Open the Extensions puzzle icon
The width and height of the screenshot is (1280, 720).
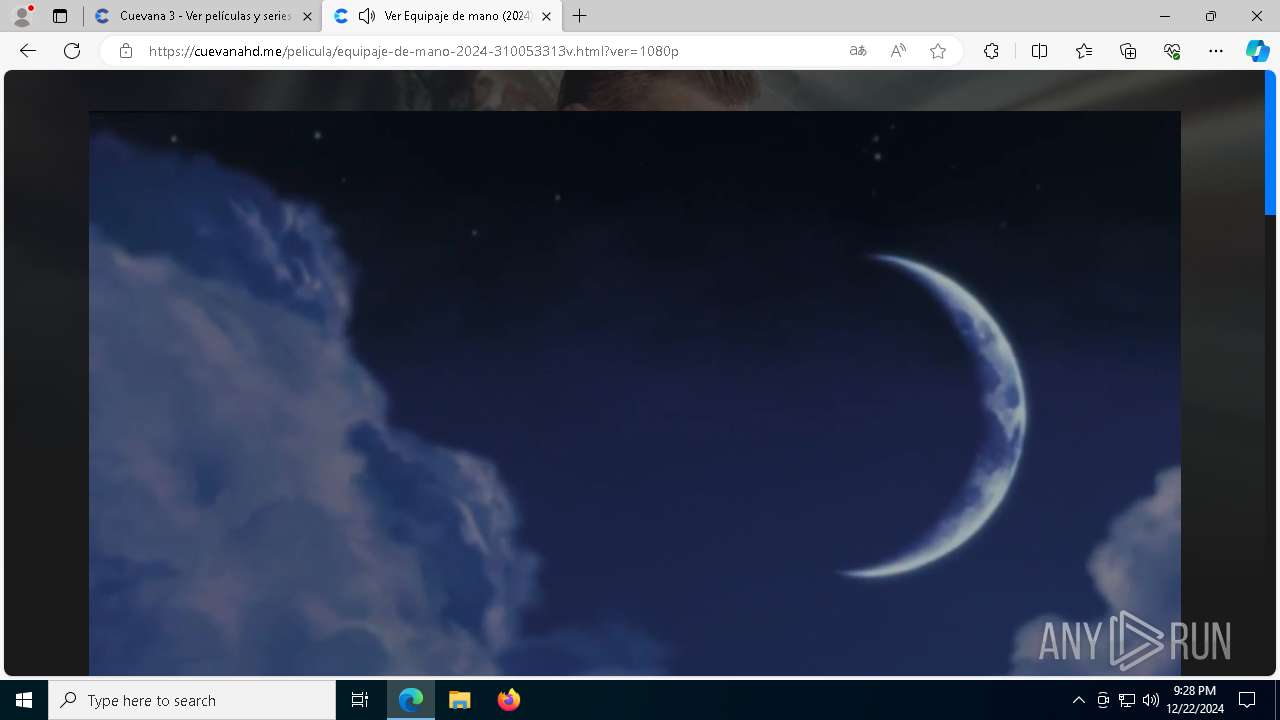[991, 51]
